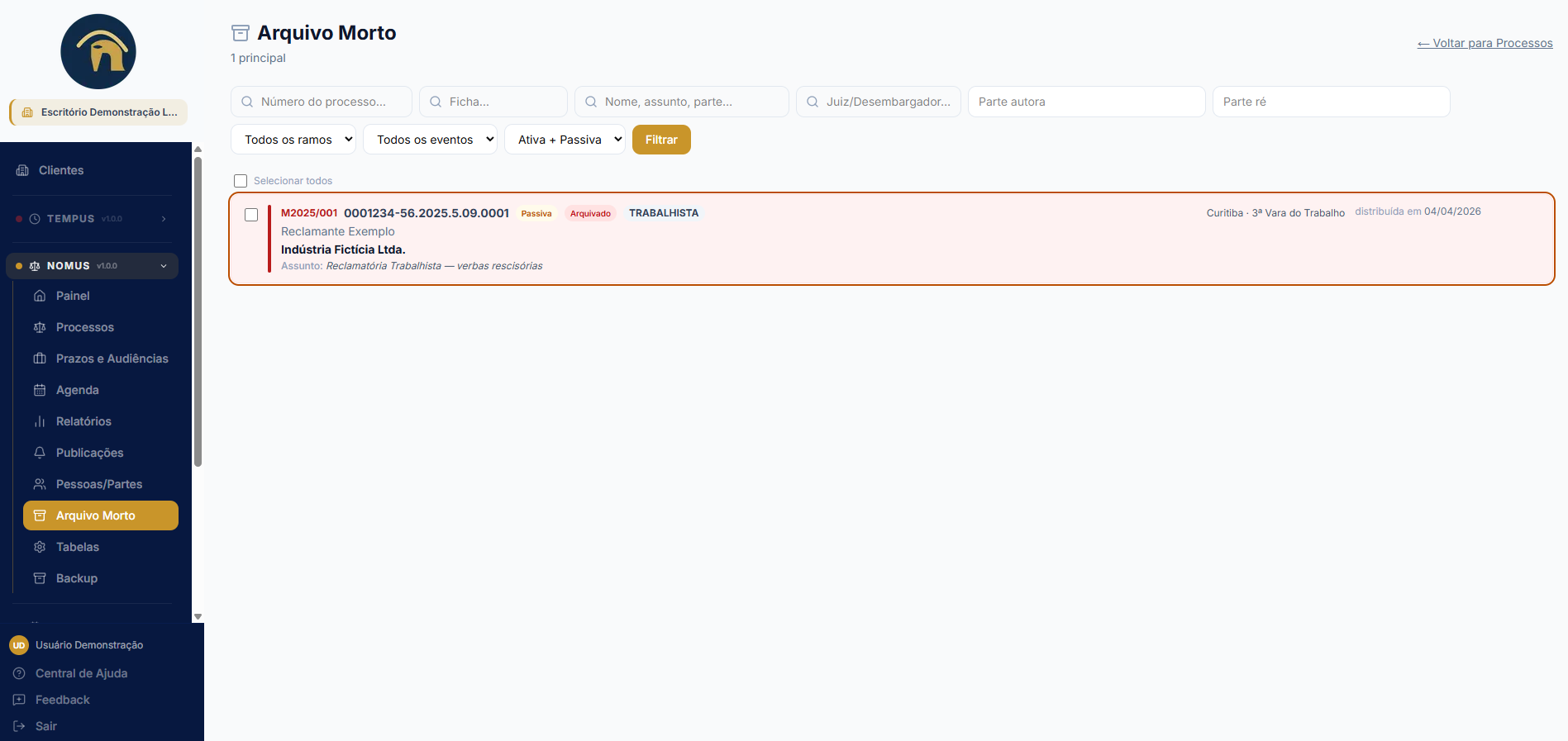This screenshot has width=1568, height=741.
Task: Open the Clientes menu item
Action: tap(93, 170)
